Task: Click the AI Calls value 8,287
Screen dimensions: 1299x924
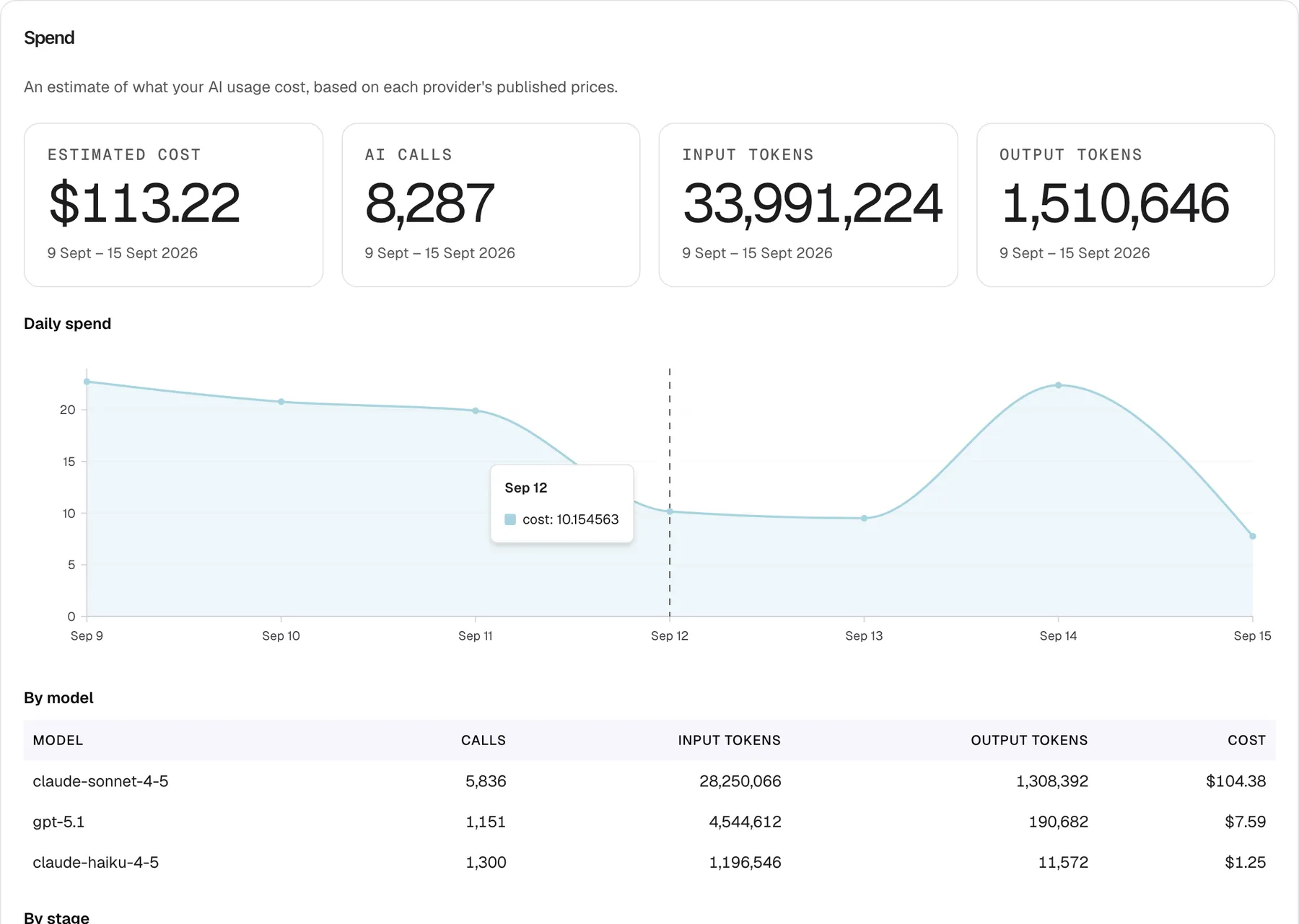Action: [429, 203]
